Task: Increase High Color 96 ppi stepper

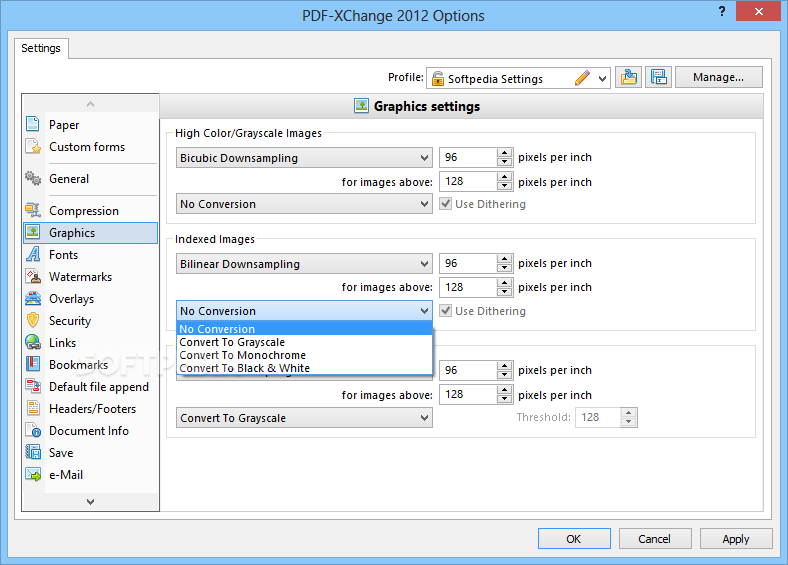Action: click(x=505, y=152)
